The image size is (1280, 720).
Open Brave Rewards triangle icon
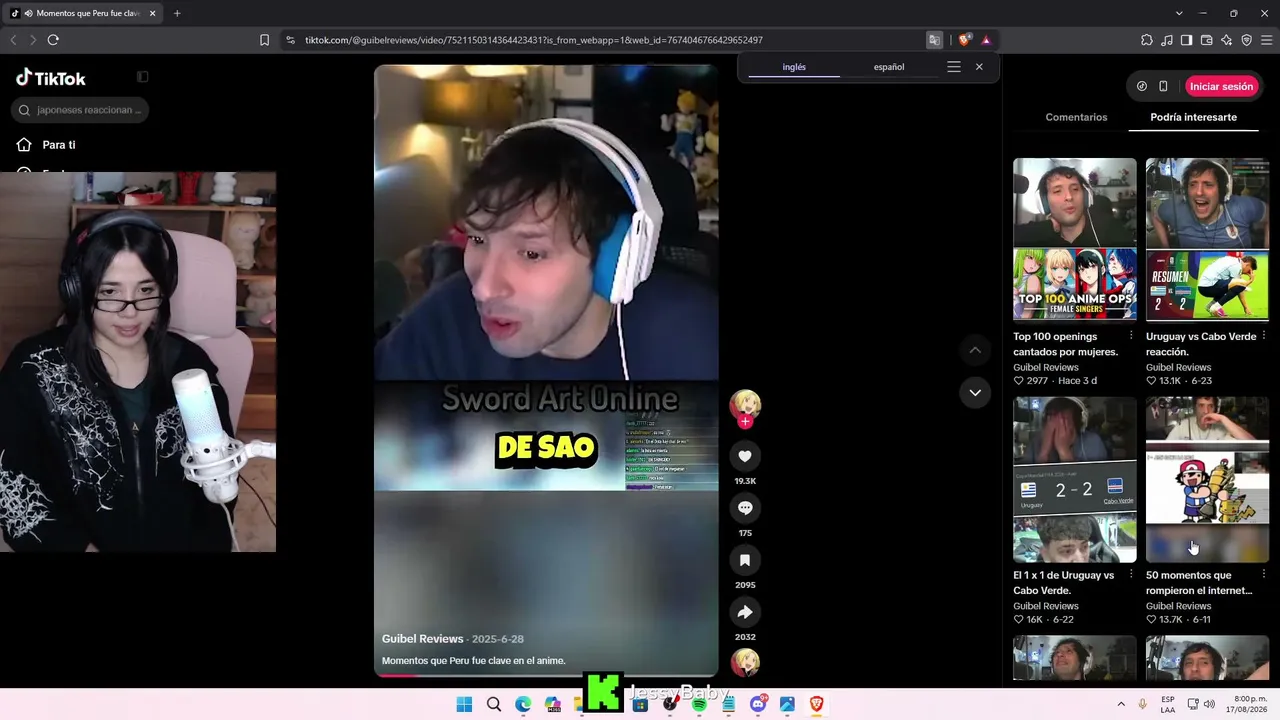[986, 40]
